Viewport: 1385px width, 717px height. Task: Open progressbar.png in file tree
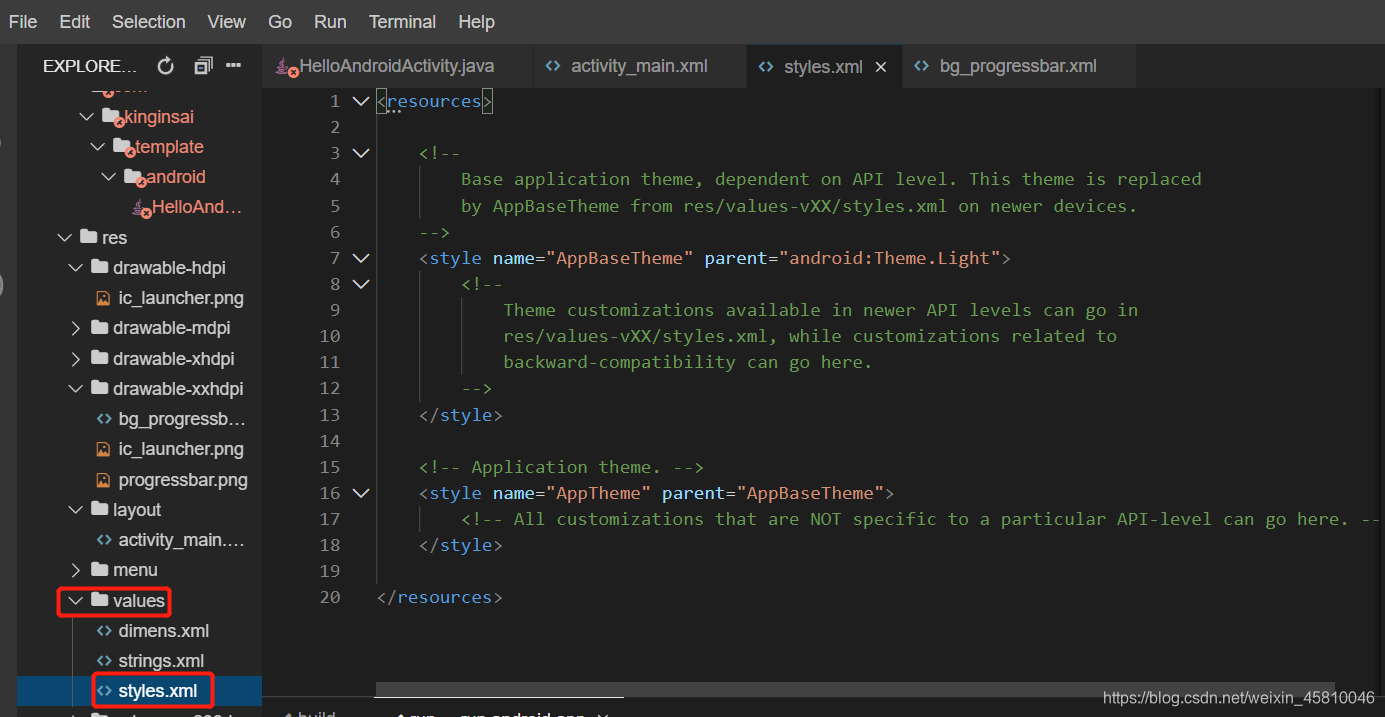point(183,480)
